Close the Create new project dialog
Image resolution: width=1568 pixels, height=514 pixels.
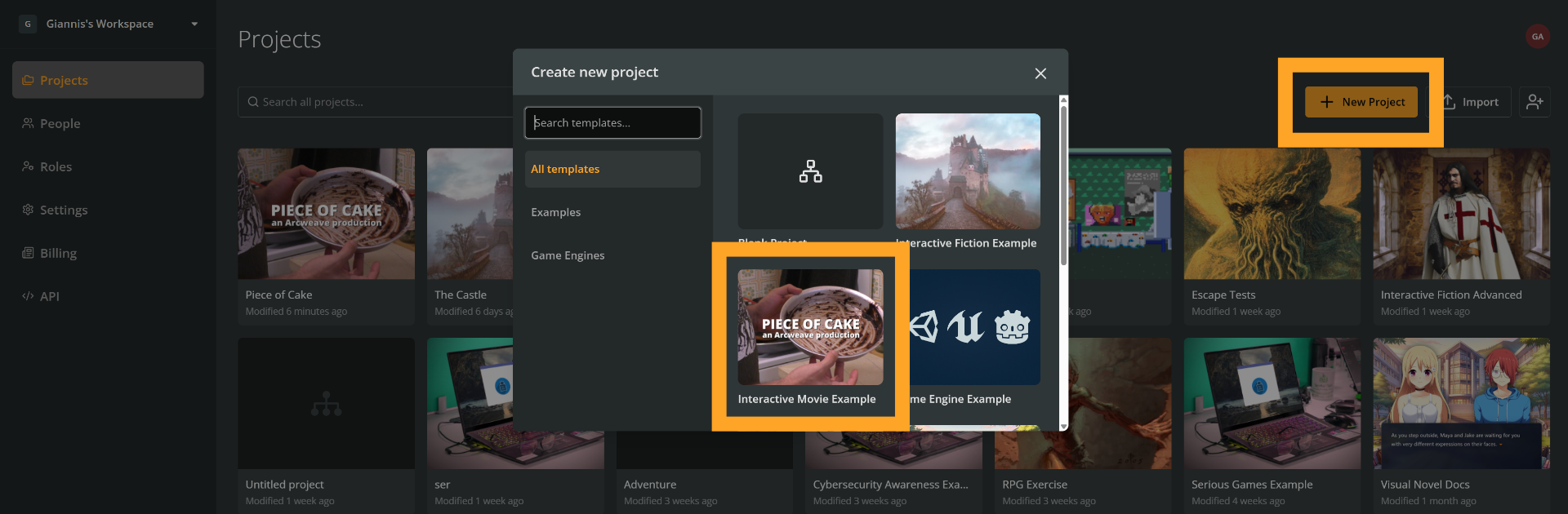coord(1040,73)
